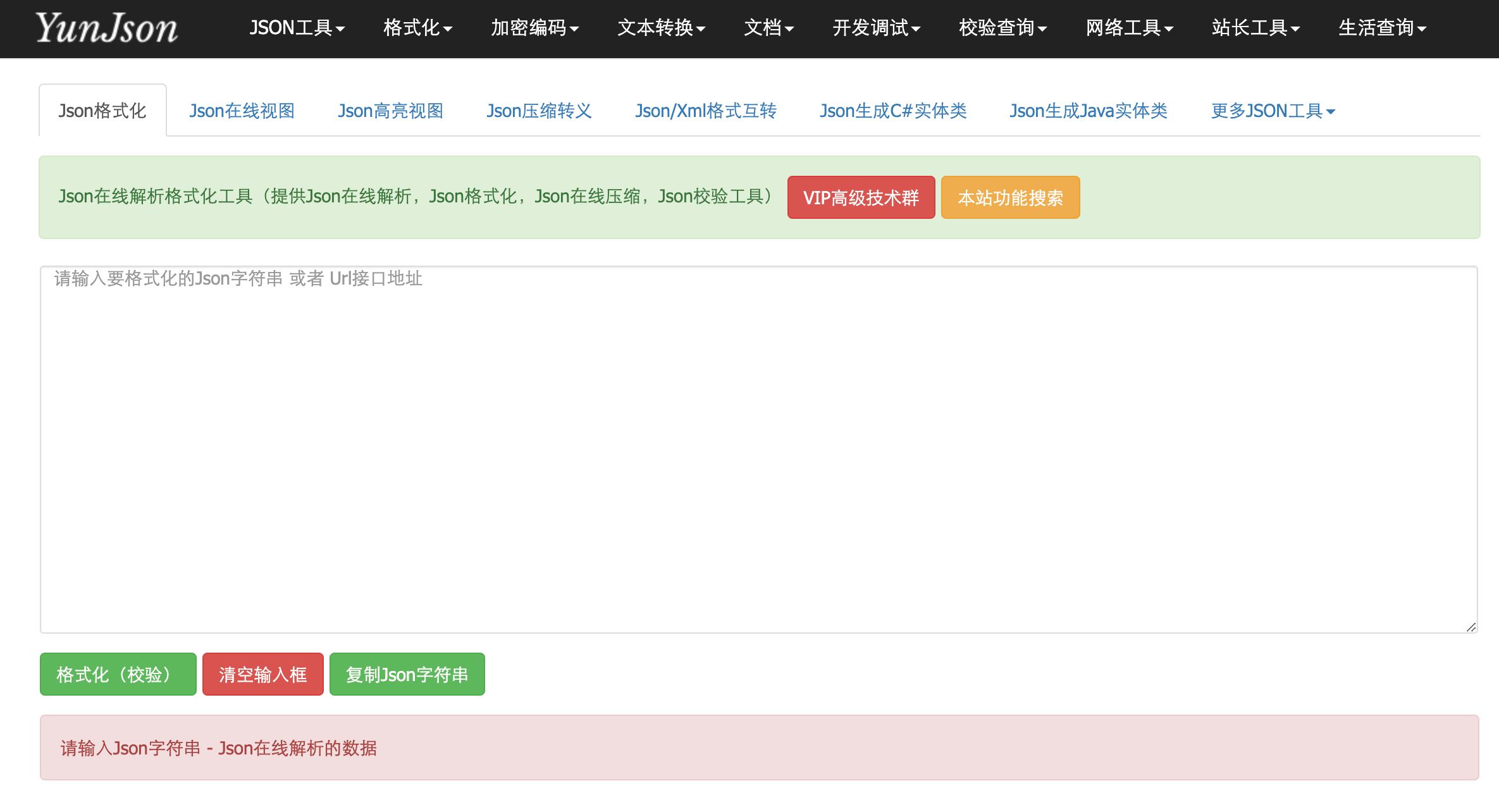Click the 本站功能搜索 search button
The height and width of the screenshot is (812, 1499).
point(1010,197)
